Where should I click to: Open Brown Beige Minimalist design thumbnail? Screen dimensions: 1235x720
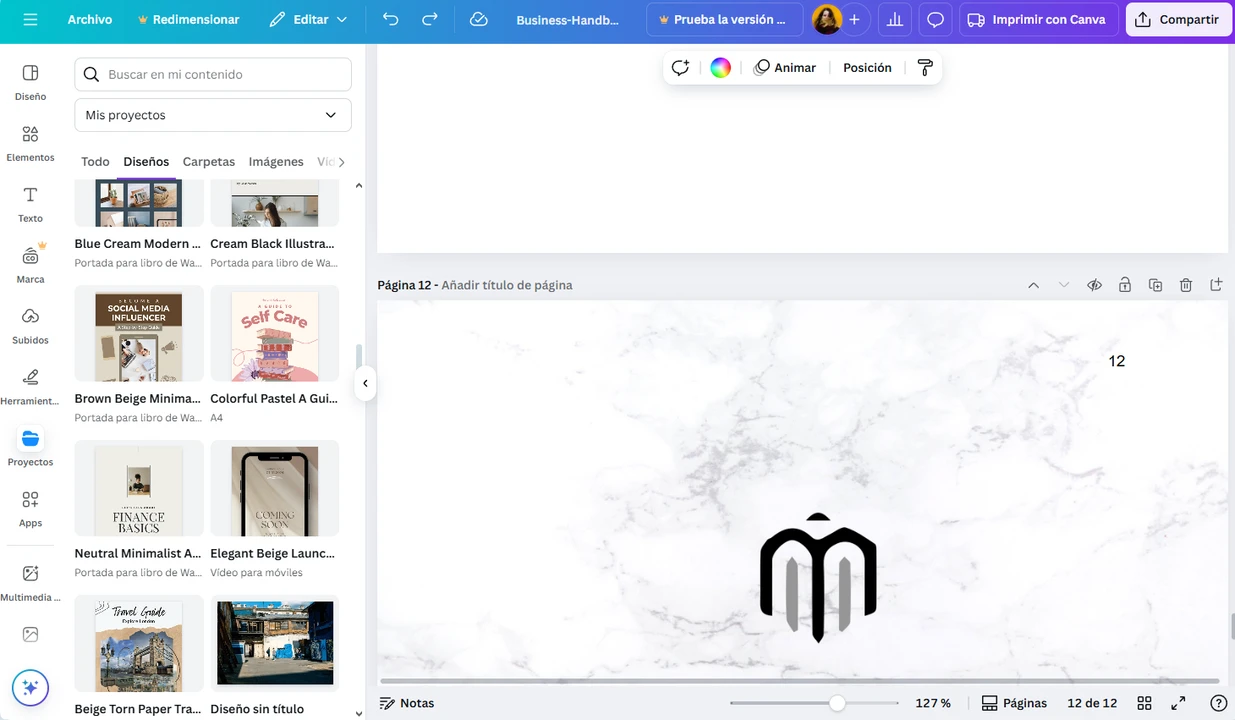coord(139,333)
